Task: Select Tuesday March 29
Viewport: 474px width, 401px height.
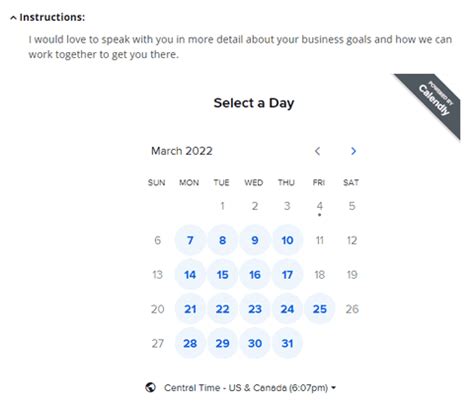Action: (x=222, y=343)
